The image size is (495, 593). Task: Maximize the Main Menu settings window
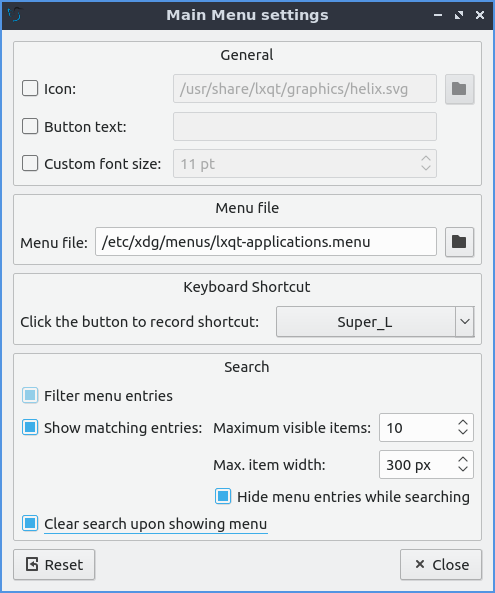click(459, 15)
